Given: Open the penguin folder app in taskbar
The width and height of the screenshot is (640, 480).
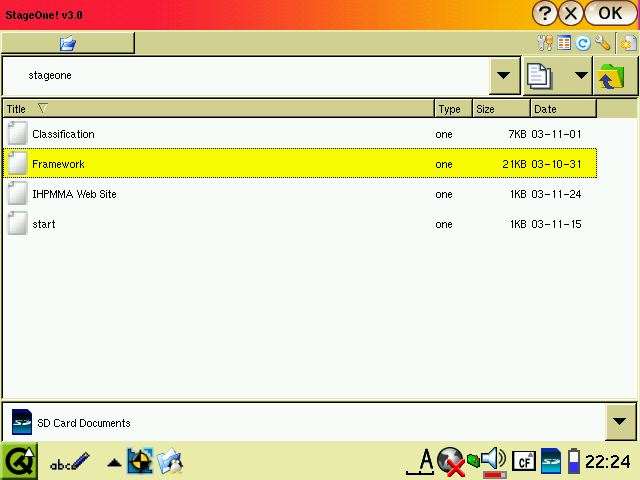Looking at the screenshot, I should (170, 461).
